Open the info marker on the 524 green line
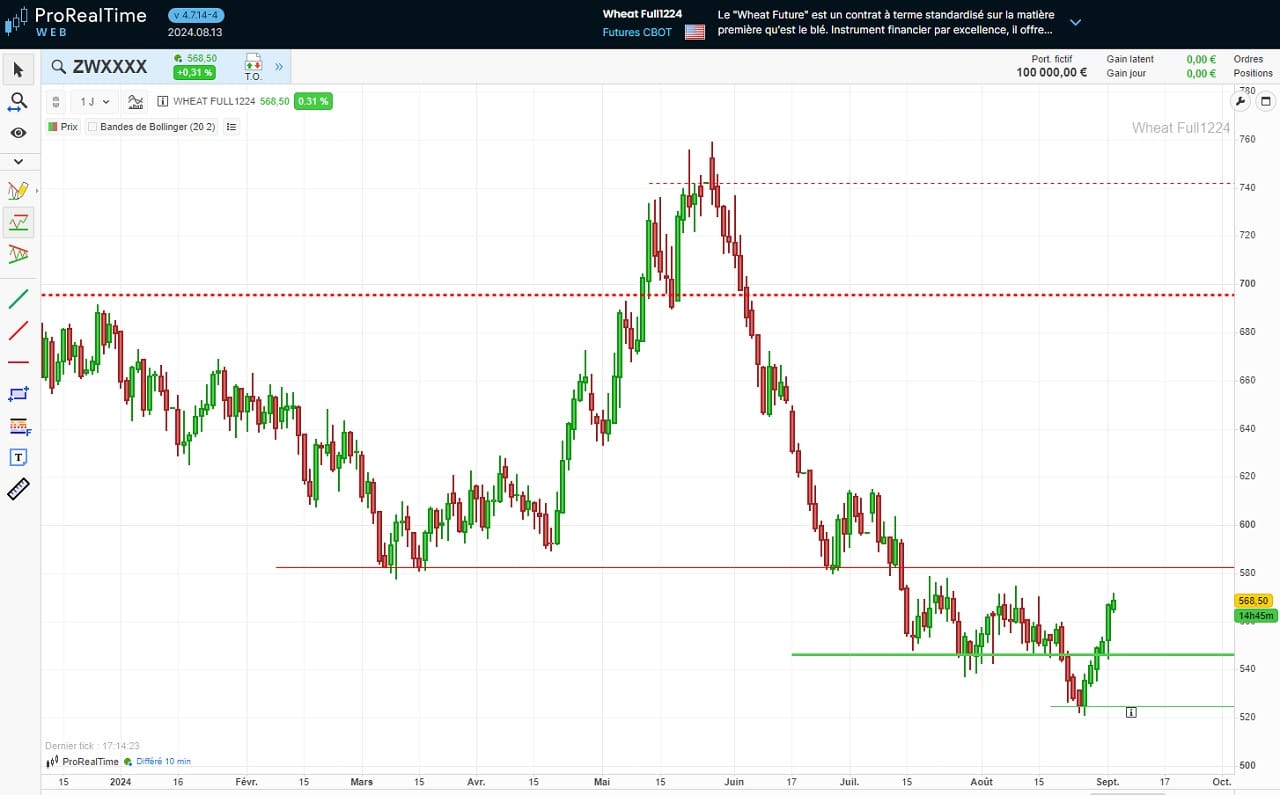1280x795 pixels. click(x=1131, y=712)
